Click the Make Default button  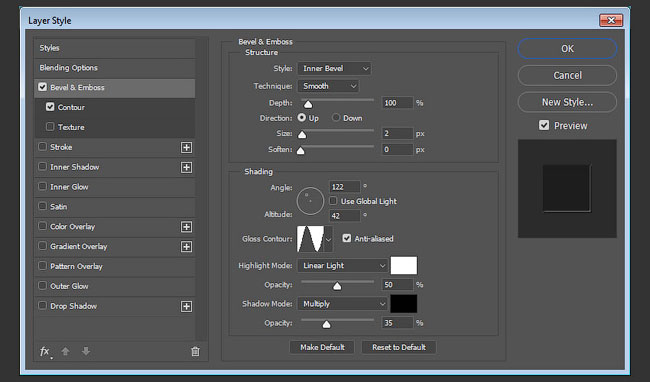(x=322, y=347)
